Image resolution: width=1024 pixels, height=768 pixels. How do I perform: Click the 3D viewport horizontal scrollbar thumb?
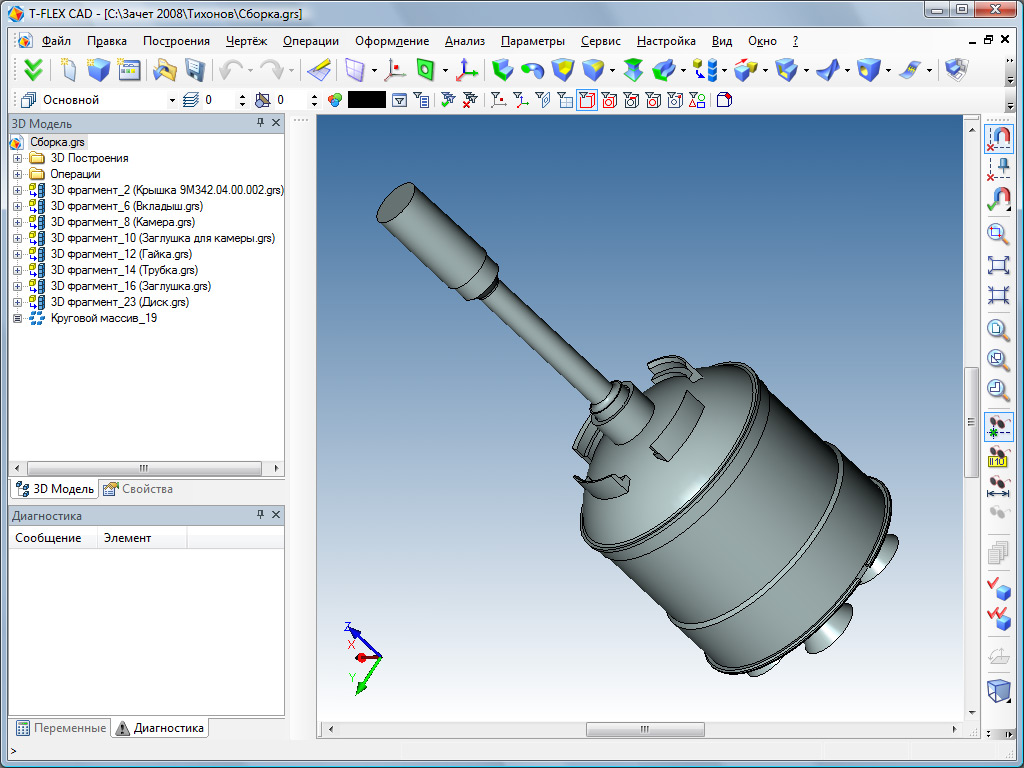[x=645, y=729]
